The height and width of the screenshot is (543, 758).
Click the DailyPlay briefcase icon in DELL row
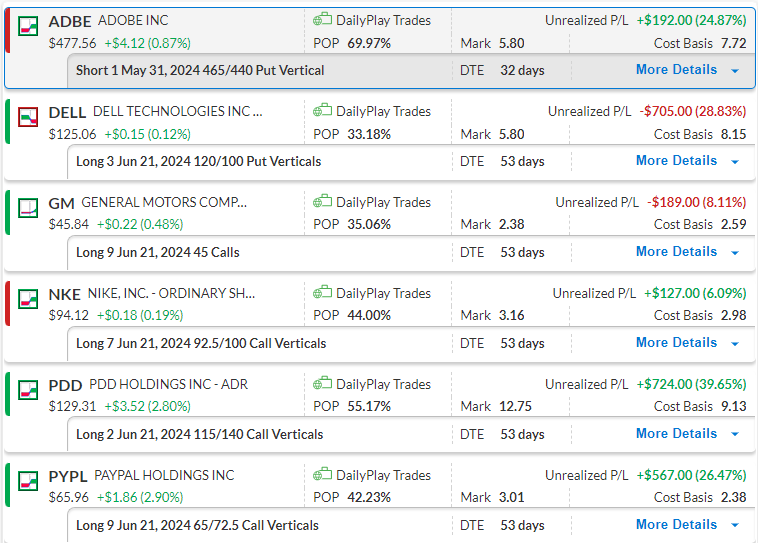click(x=322, y=111)
